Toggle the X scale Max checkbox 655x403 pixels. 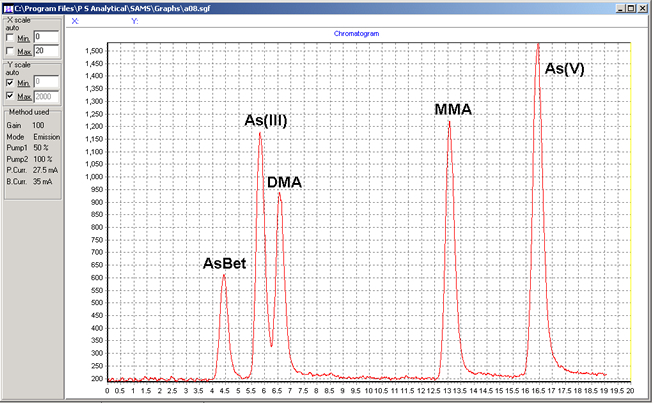(10, 51)
